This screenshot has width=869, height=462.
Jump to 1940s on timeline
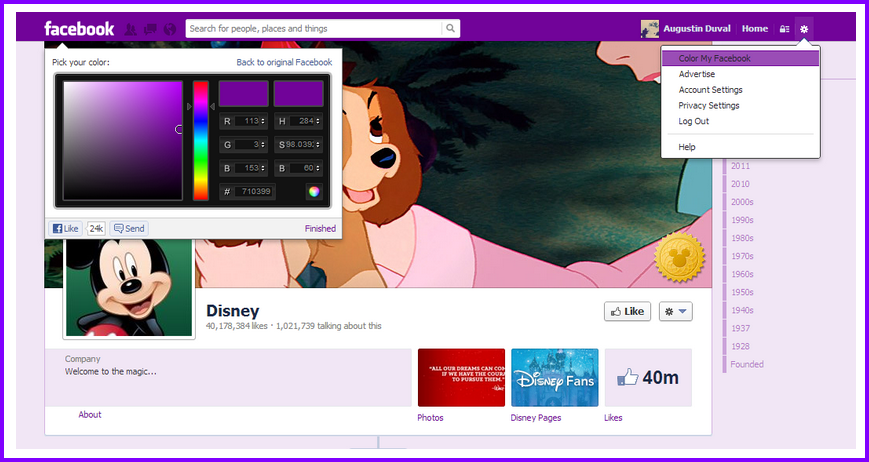[x=742, y=310]
